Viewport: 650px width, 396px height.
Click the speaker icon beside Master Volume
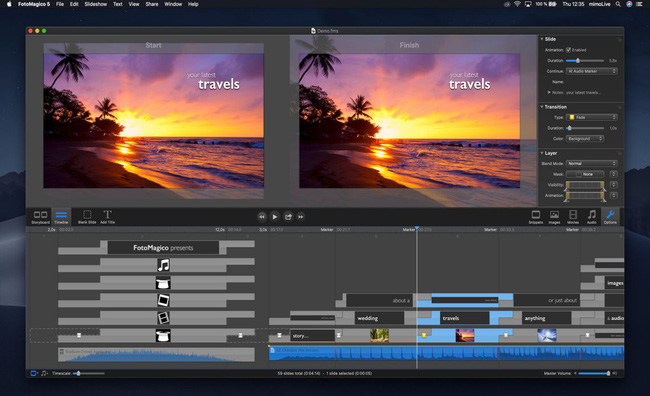point(615,373)
